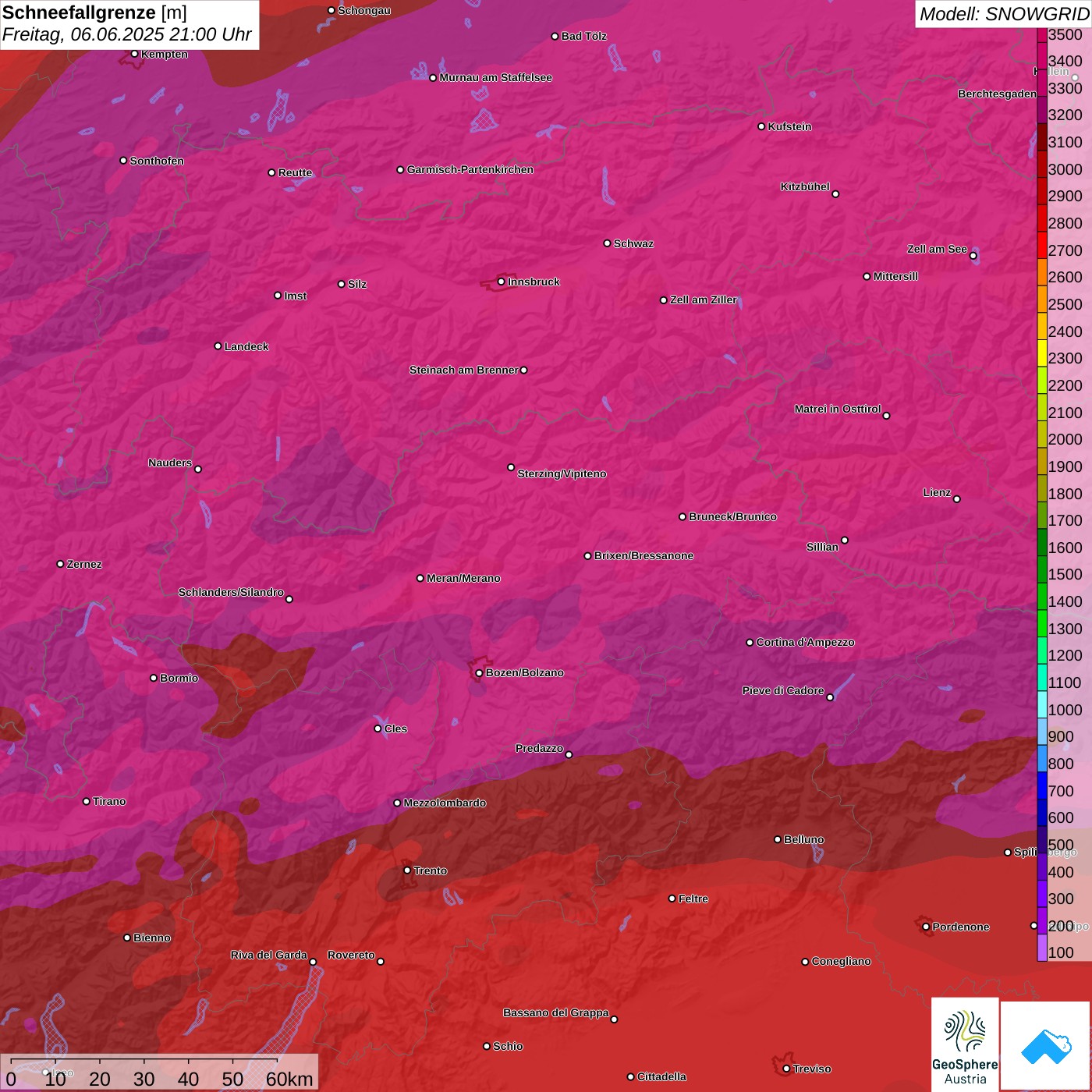Screen dimensions: 1092x1092
Task: Click the Bozen/Bolzano city label
Action: (x=524, y=672)
